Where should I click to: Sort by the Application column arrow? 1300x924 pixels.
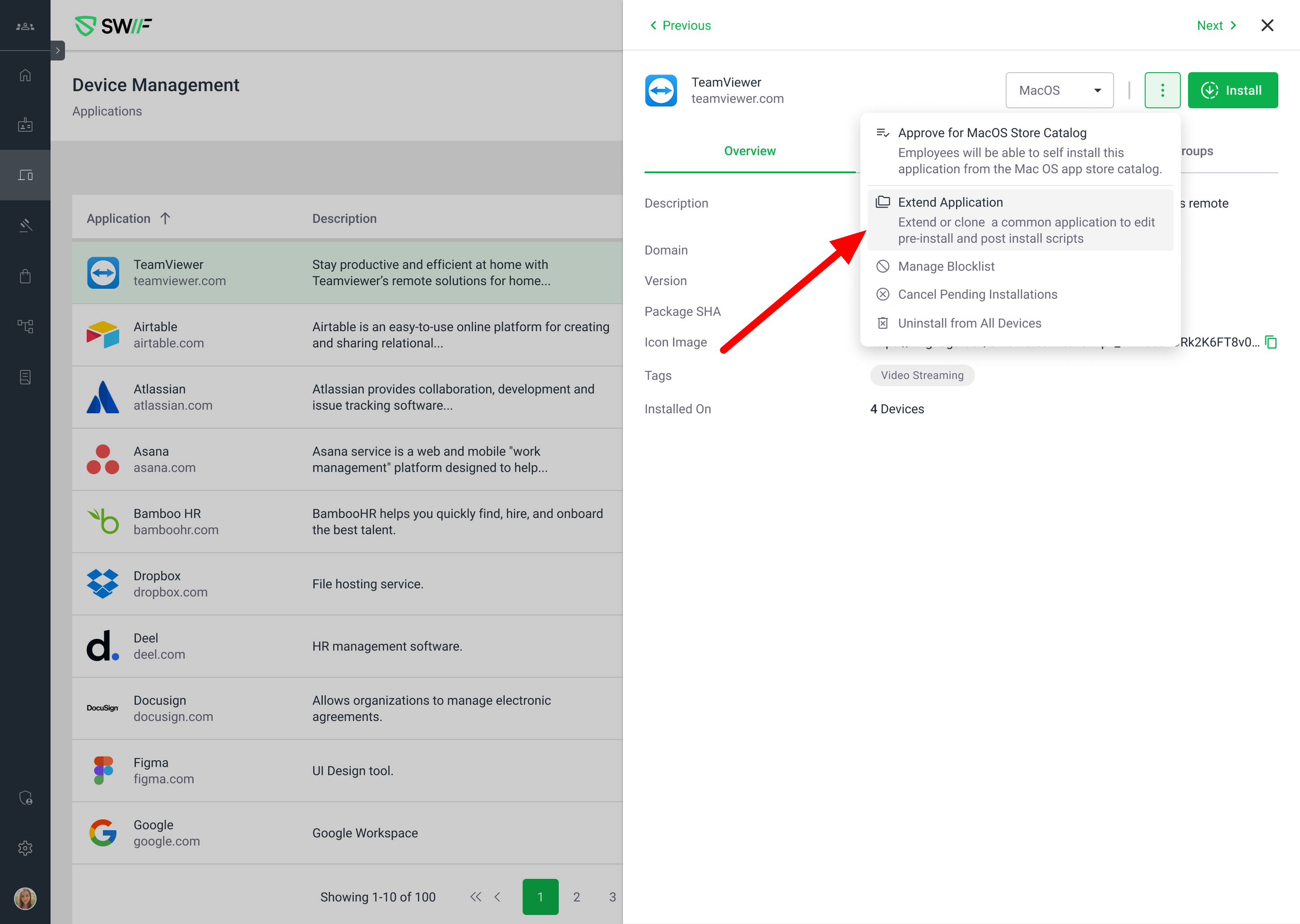pyautogui.click(x=165, y=218)
